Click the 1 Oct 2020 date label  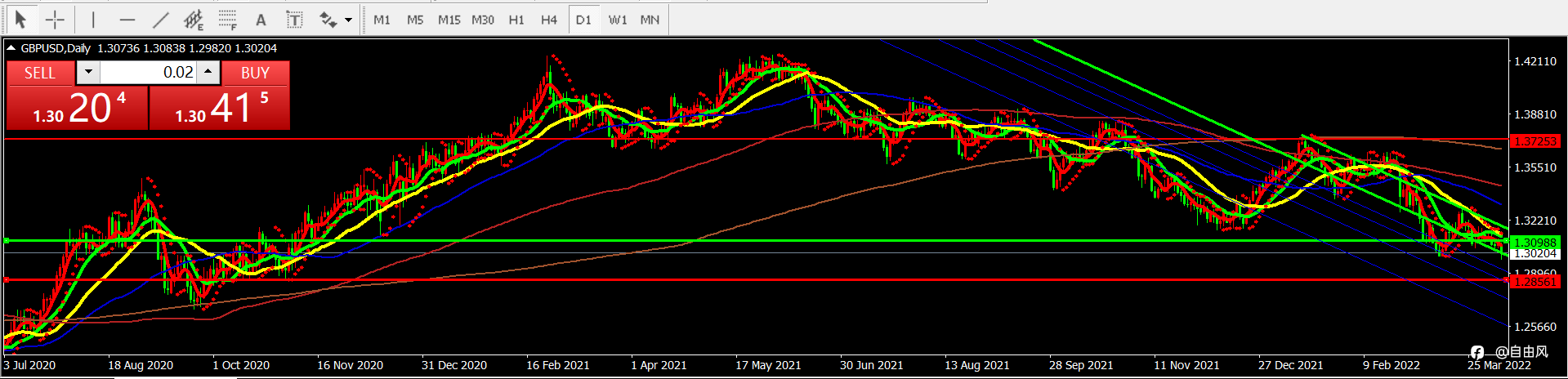pyautogui.click(x=241, y=365)
